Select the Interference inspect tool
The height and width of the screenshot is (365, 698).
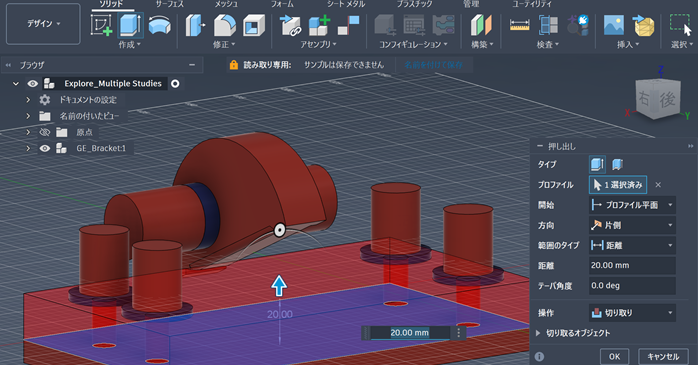click(x=548, y=25)
